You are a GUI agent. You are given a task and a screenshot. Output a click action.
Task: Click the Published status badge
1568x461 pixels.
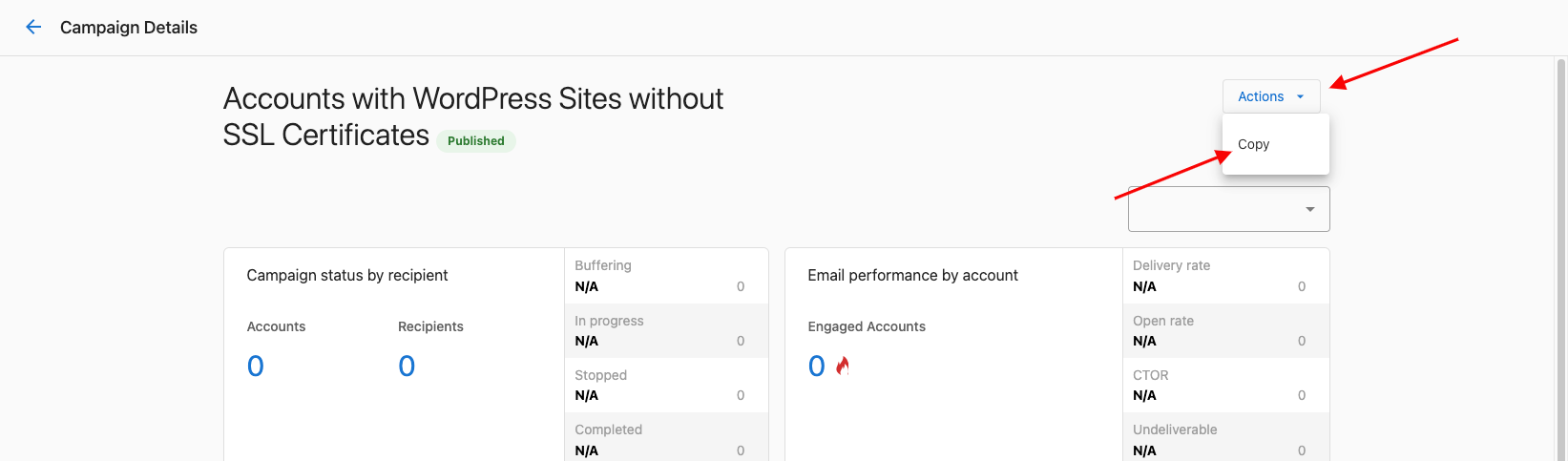click(476, 140)
